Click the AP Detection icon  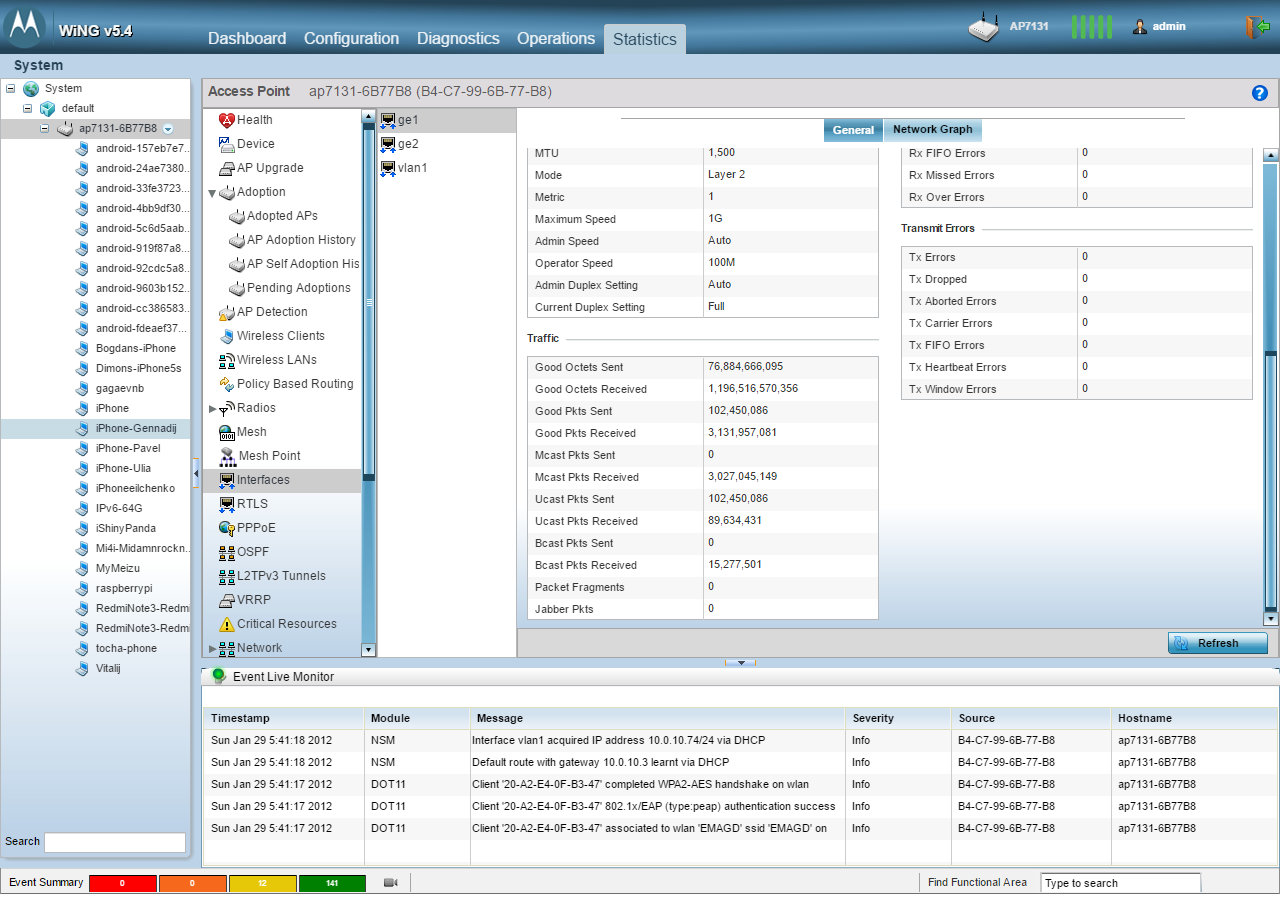point(227,312)
